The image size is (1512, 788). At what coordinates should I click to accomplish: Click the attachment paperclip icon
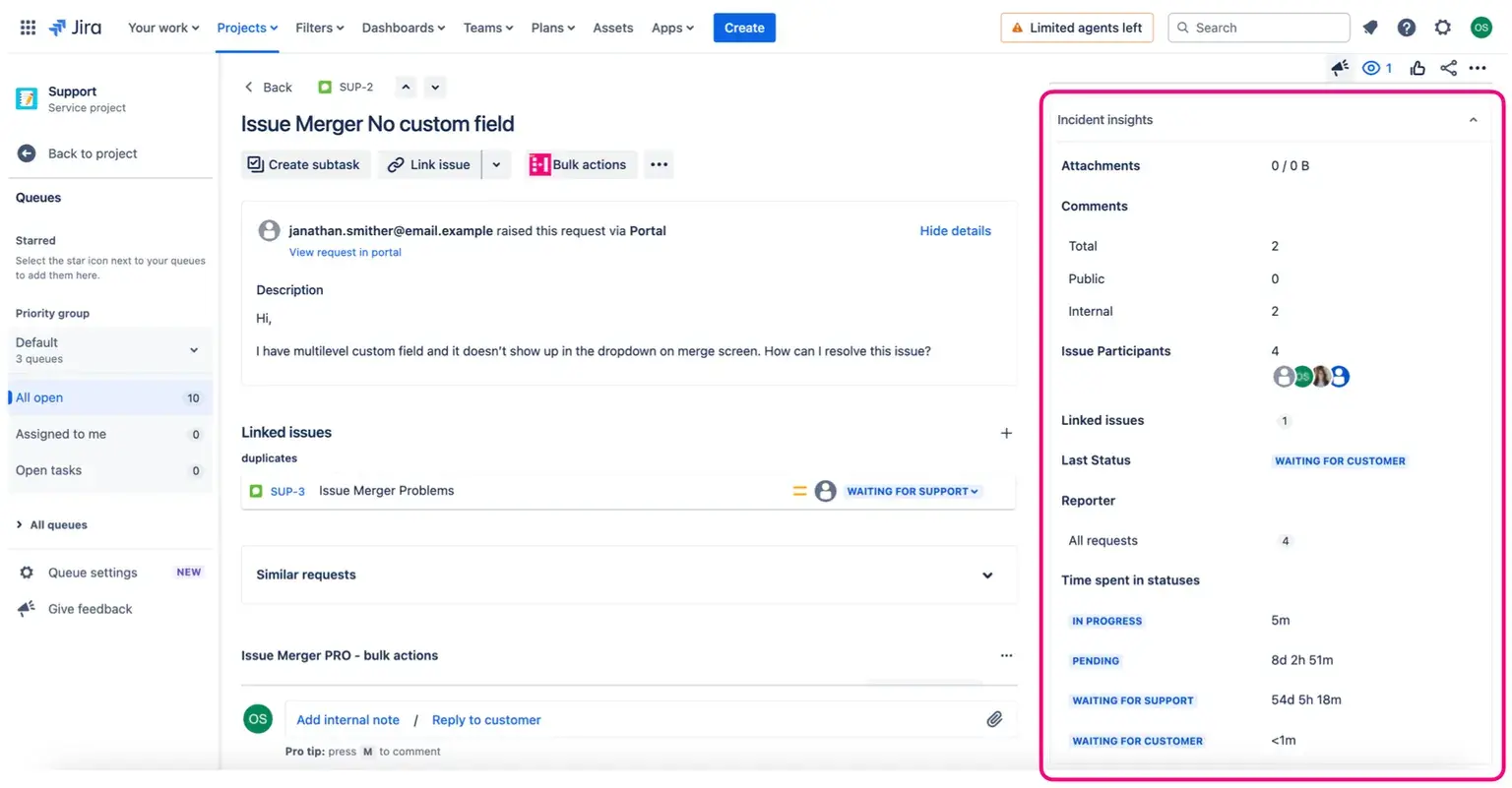[x=994, y=719]
